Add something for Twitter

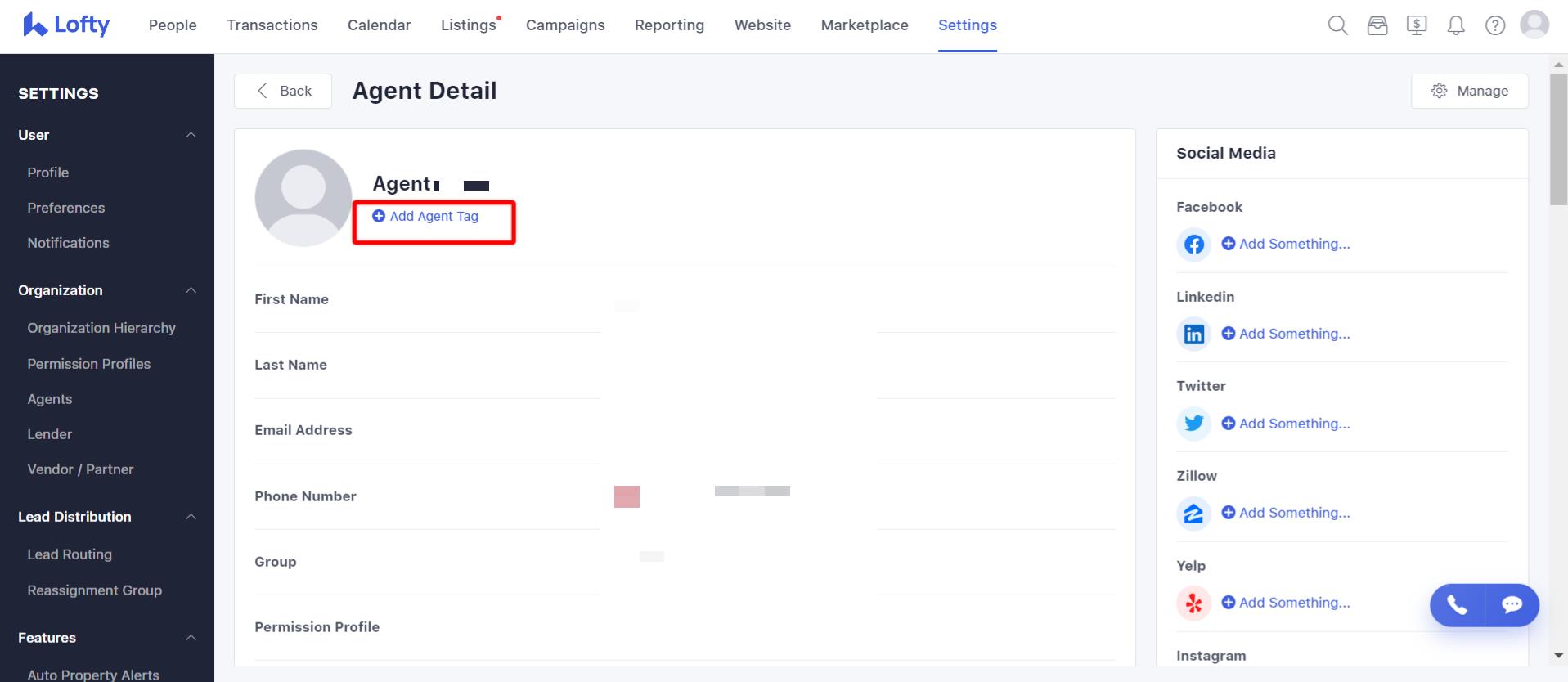[1286, 424]
